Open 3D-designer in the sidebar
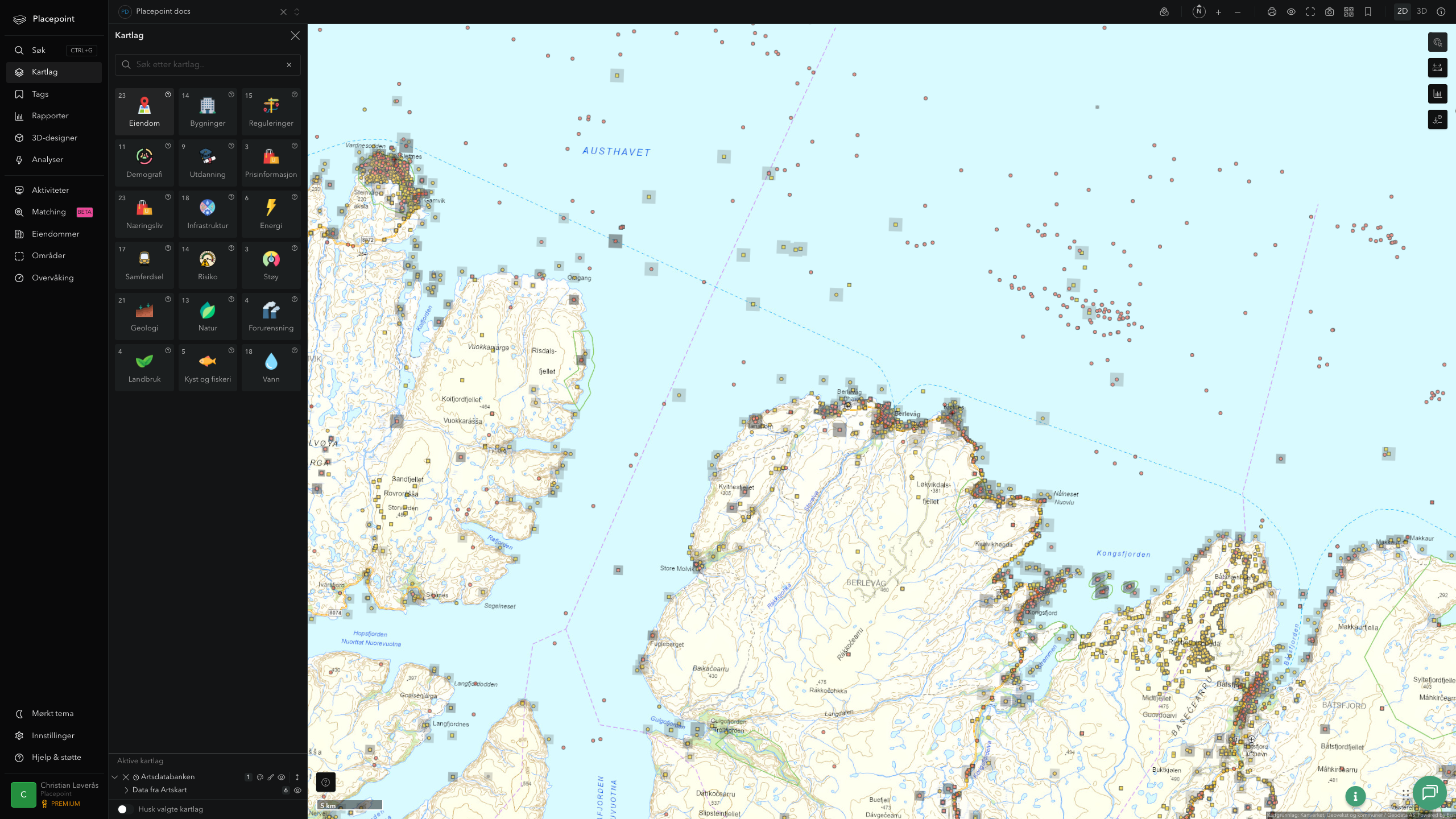Image resolution: width=1456 pixels, height=819 pixels. 54,138
